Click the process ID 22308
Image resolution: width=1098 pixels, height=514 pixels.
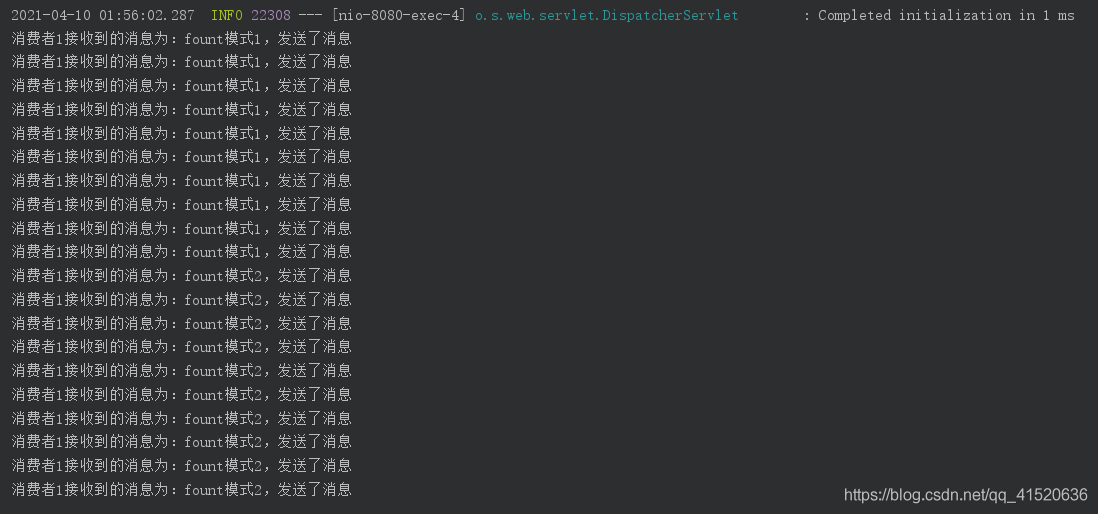pyautogui.click(x=271, y=15)
